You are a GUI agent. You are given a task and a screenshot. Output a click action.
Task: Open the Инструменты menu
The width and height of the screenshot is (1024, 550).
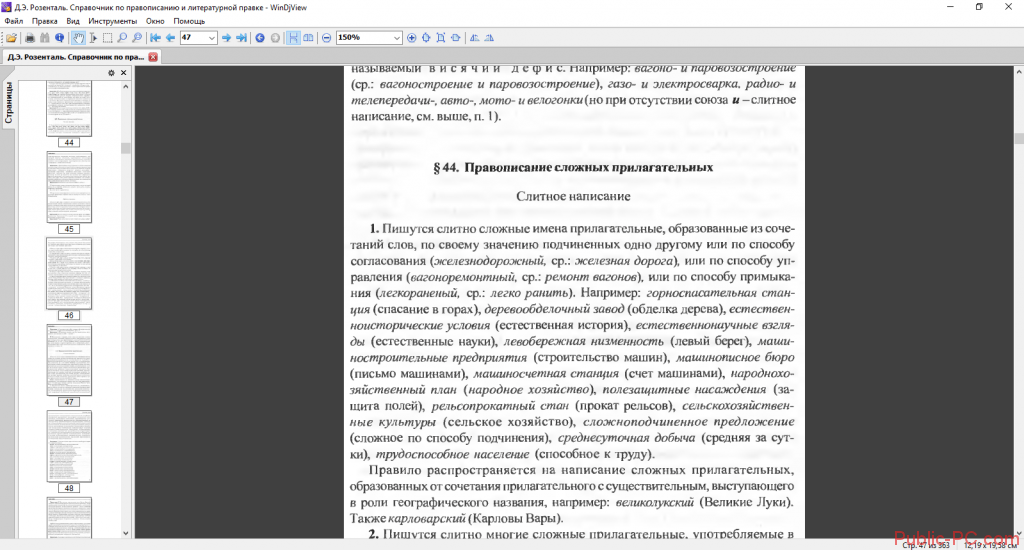[x=112, y=21]
